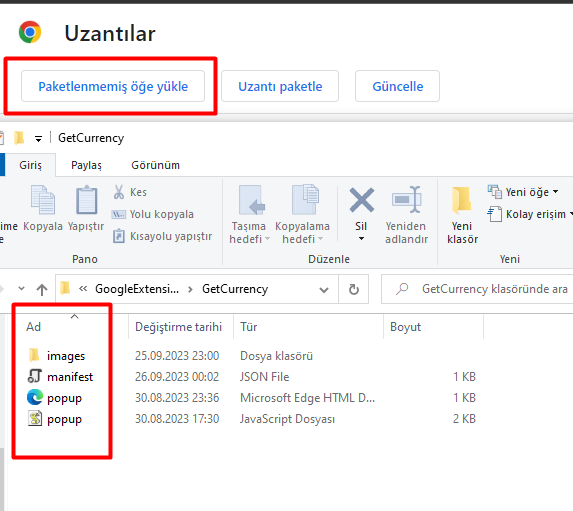The height and width of the screenshot is (511, 573).
Task: Expand the Sil dropdown arrow
Action: point(361,239)
